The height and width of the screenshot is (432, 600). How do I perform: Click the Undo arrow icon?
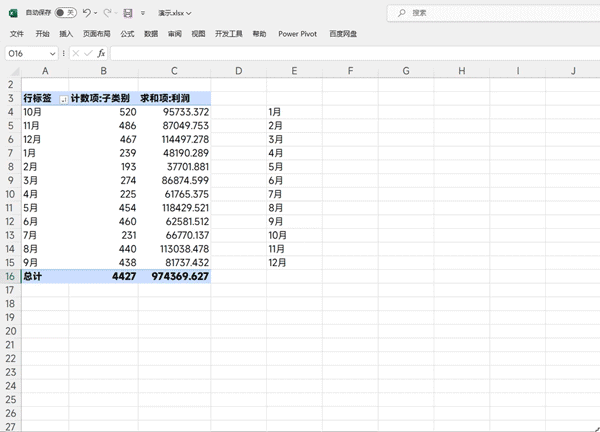[87, 13]
